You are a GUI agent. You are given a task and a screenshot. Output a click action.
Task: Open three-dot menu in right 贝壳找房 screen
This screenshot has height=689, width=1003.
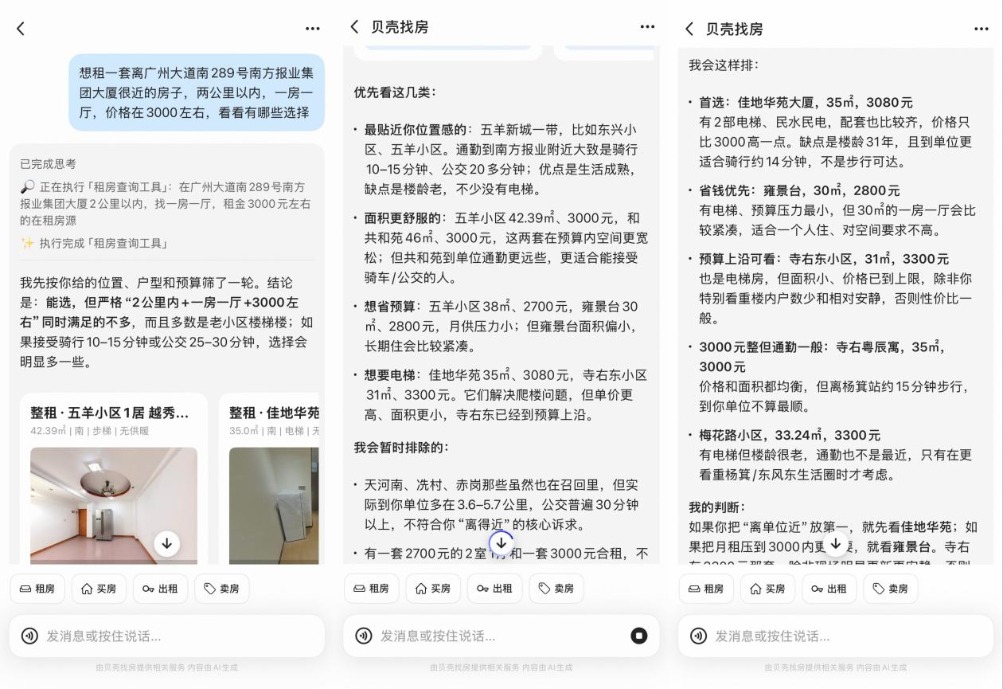981,29
